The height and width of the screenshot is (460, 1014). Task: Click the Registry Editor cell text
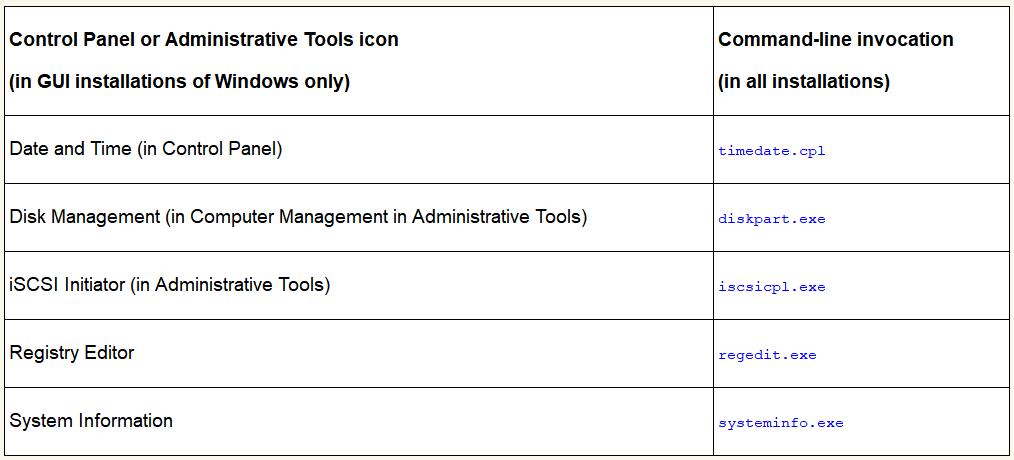point(71,353)
